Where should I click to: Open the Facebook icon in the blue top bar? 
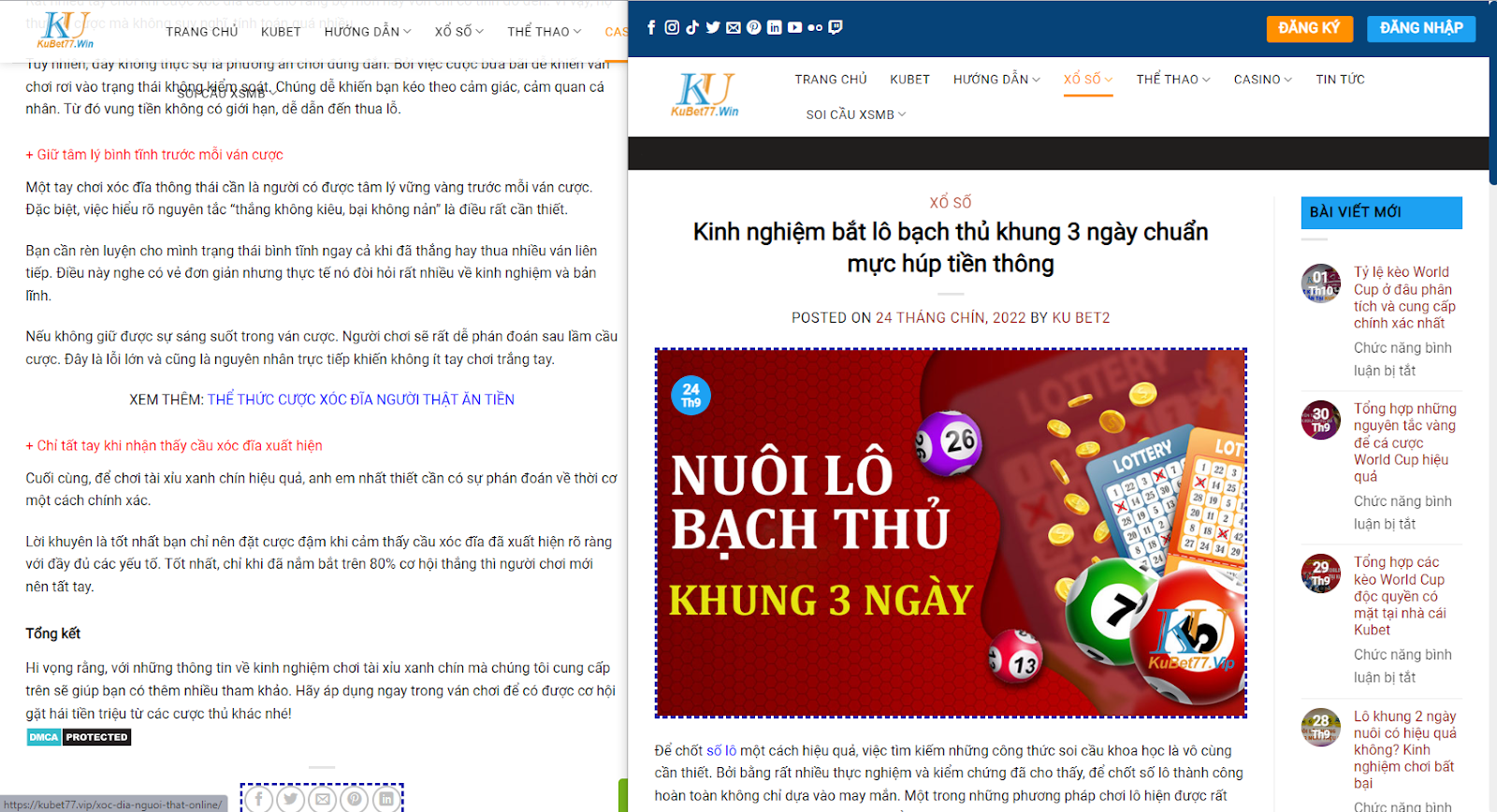(x=651, y=27)
